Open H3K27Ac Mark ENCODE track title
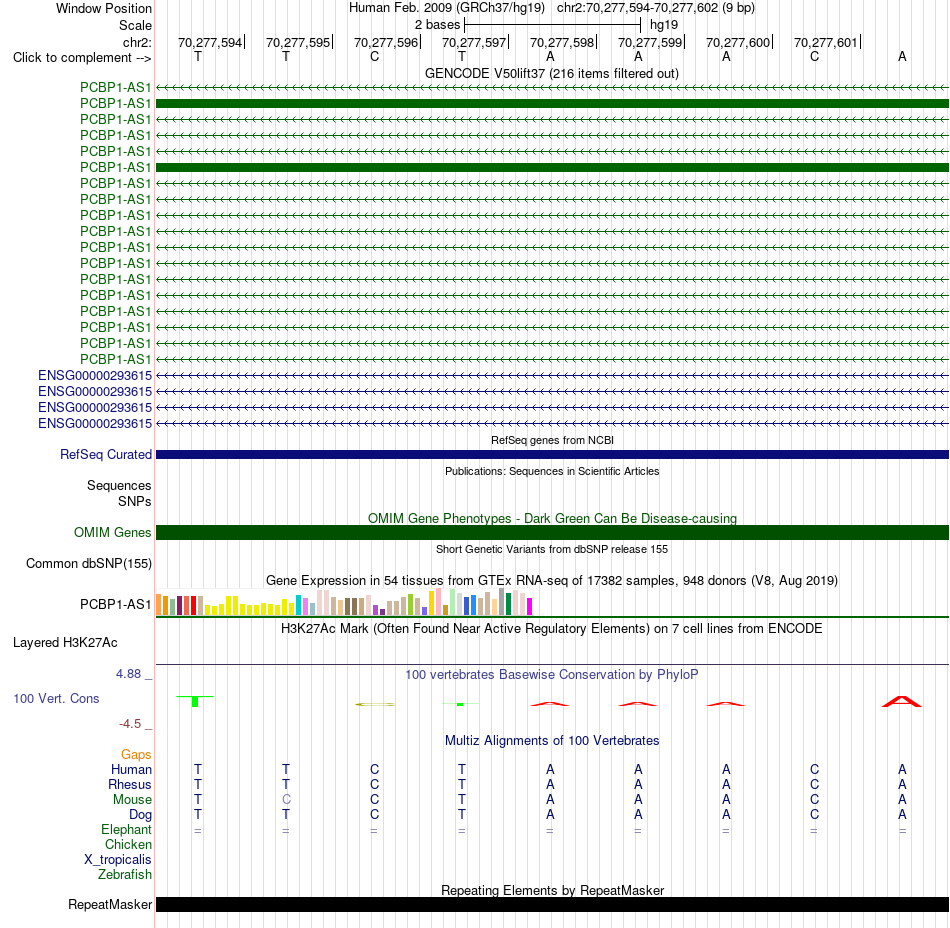The height and width of the screenshot is (928, 950). click(552, 628)
